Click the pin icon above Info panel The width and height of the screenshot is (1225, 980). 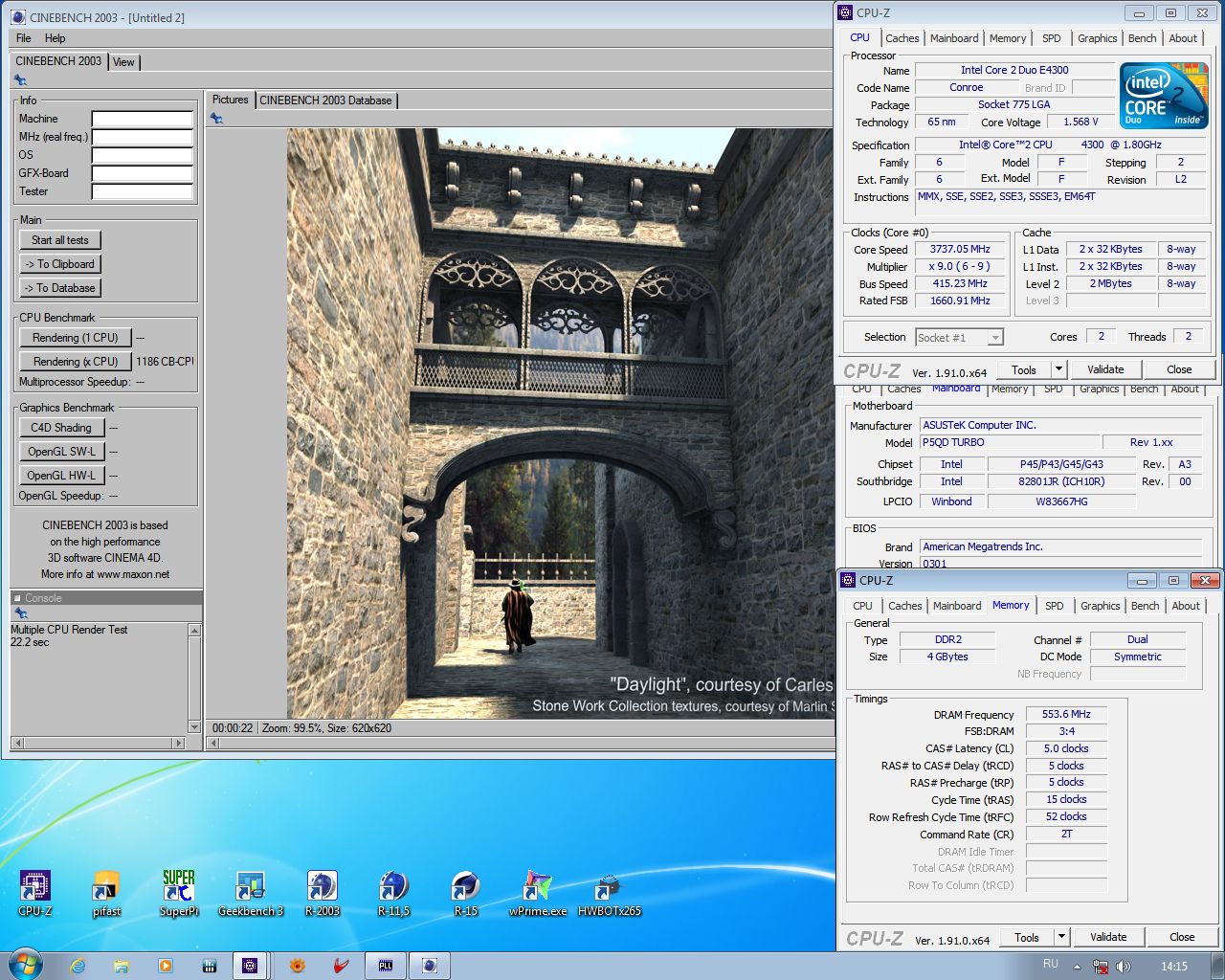(20, 80)
